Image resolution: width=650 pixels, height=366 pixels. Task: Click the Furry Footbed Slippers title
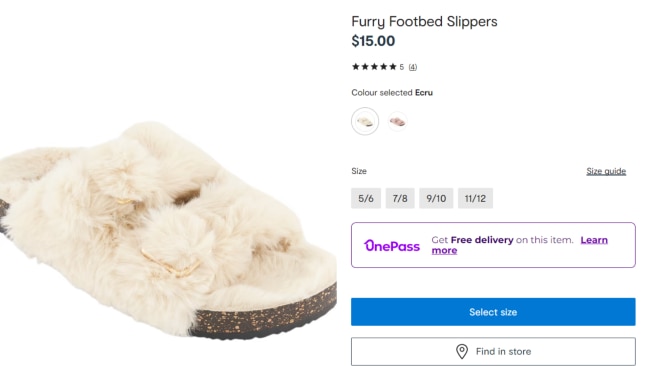424,22
